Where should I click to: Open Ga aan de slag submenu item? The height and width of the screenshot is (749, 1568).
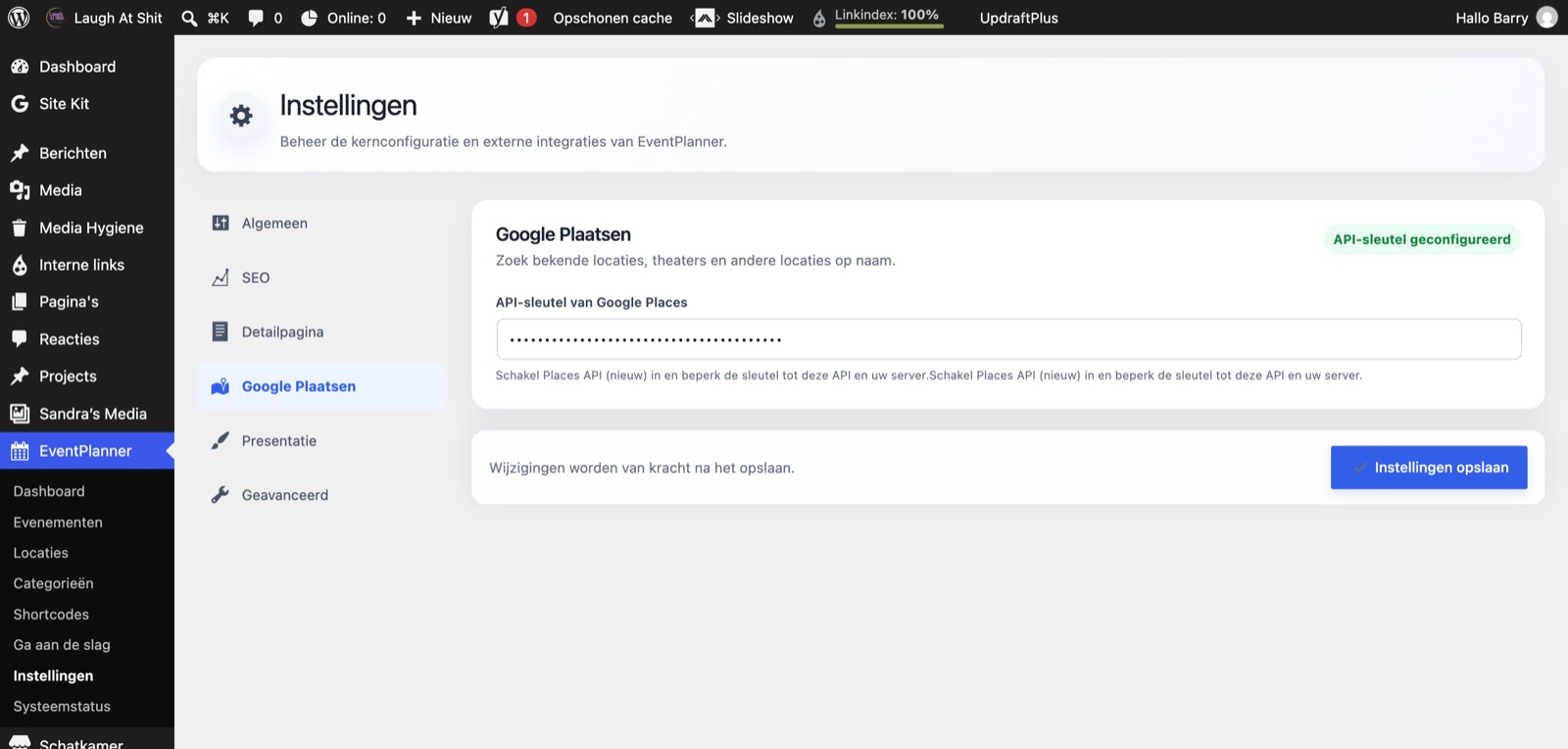pos(62,645)
